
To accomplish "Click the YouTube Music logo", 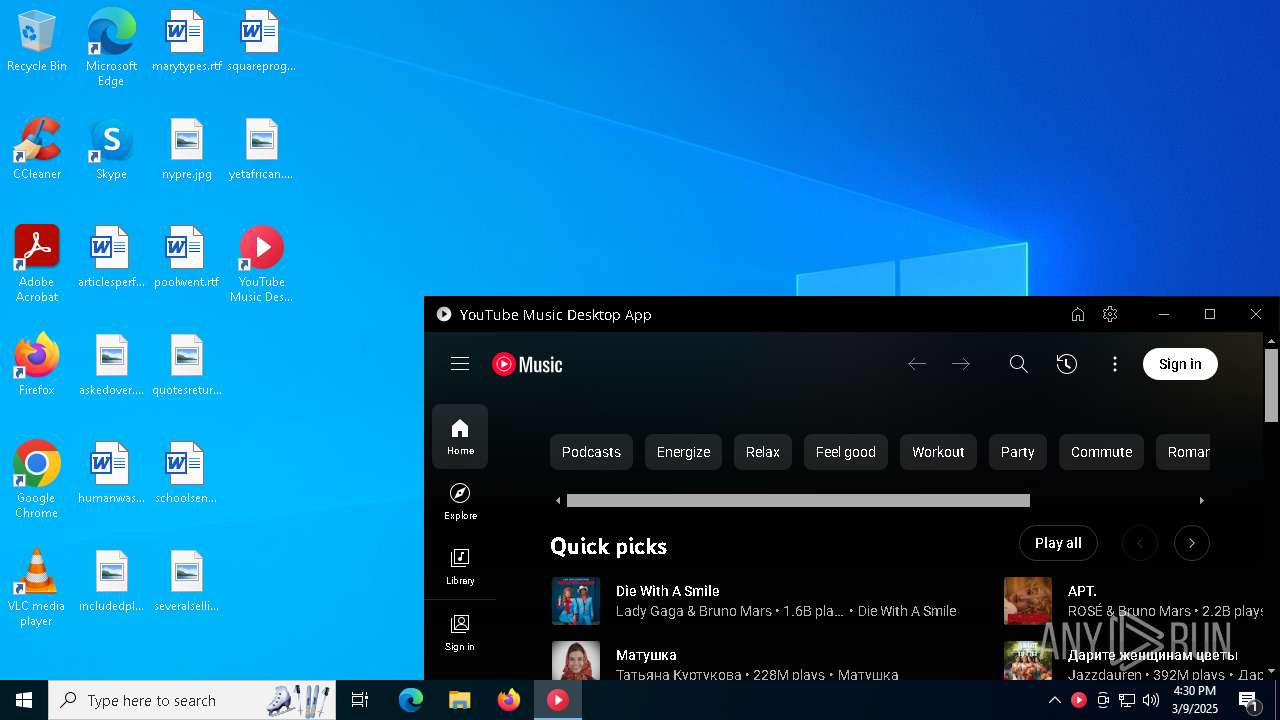I will click(527, 365).
